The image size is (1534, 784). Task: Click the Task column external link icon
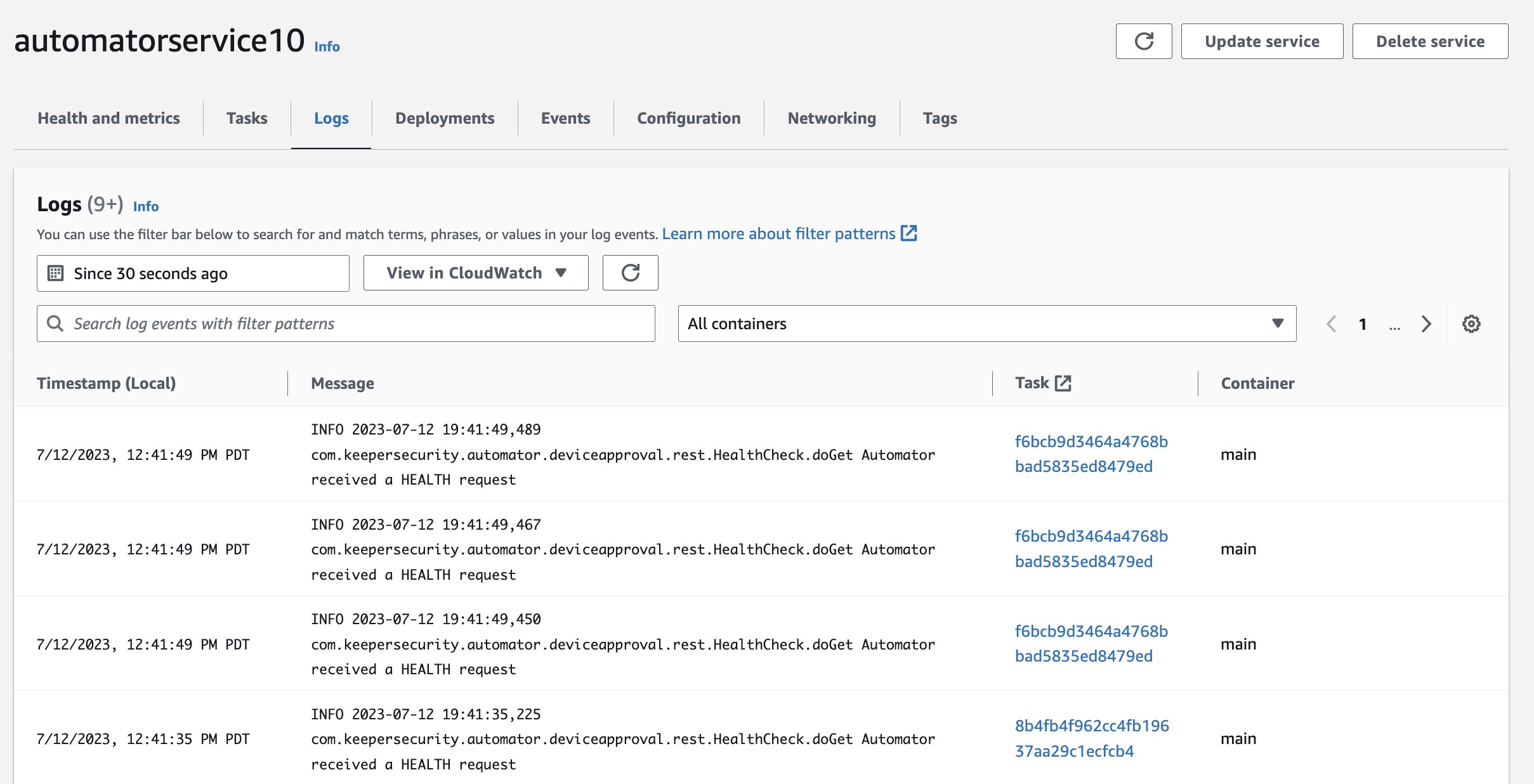coord(1063,383)
